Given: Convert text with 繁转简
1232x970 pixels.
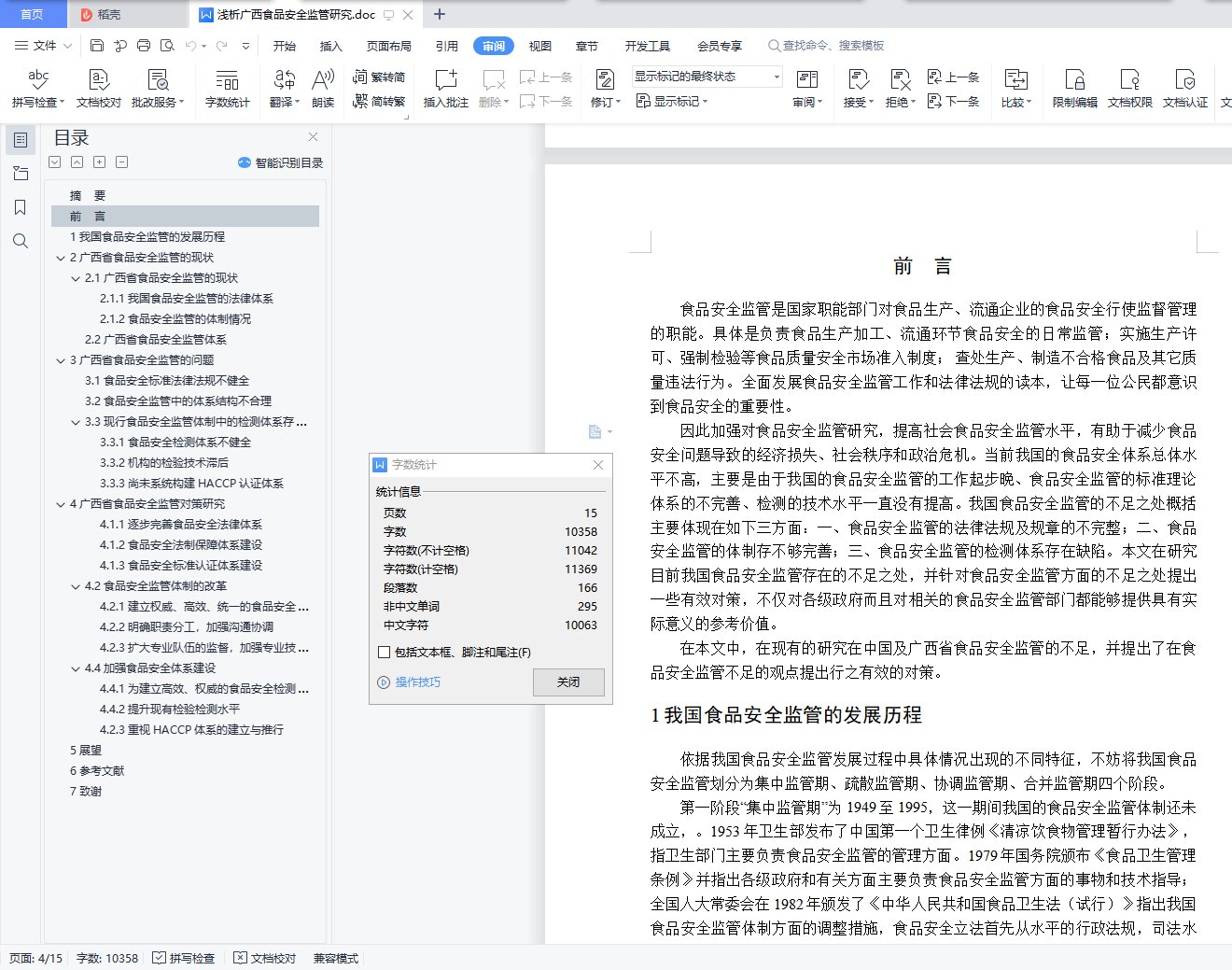Looking at the screenshot, I should [379, 77].
